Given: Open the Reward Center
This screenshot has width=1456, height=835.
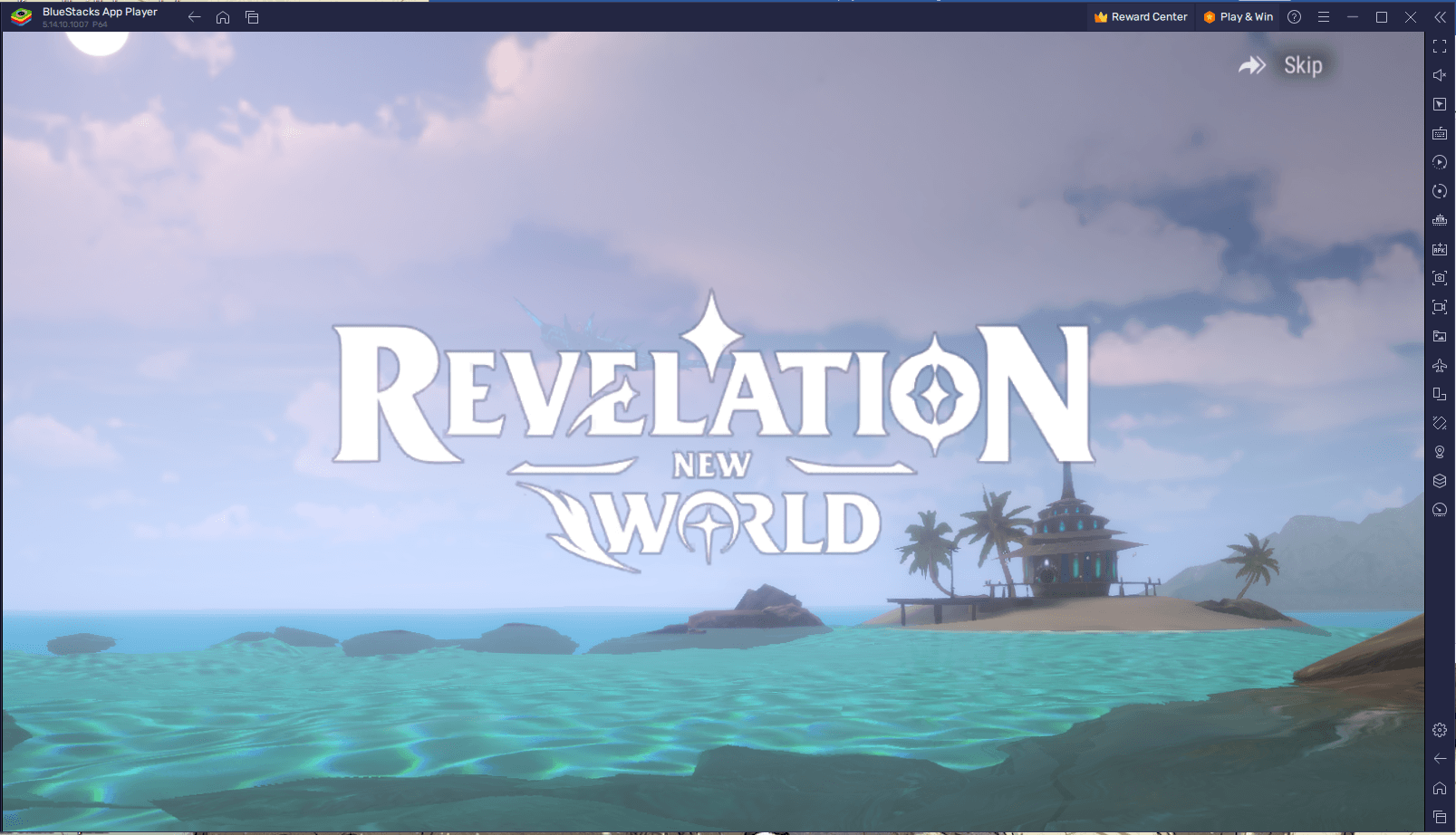Looking at the screenshot, I should (1141, 17).
